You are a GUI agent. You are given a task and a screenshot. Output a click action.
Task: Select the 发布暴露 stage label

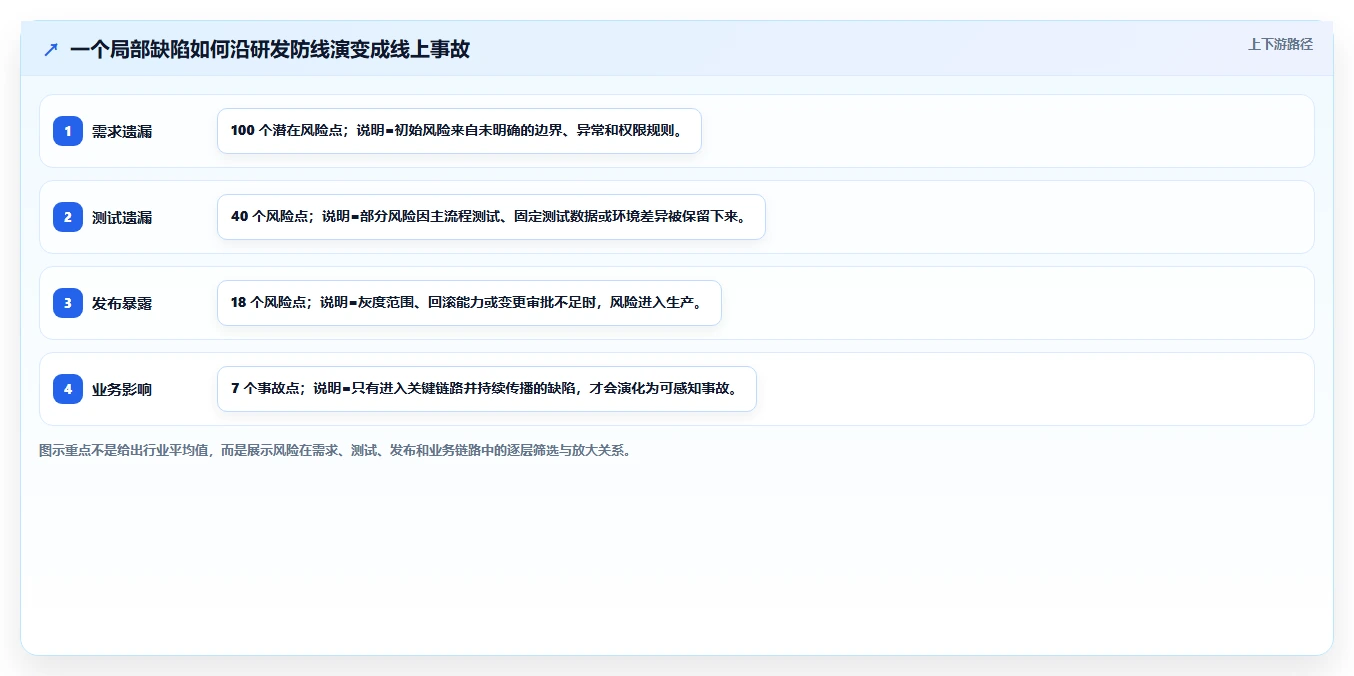pos(122,303)
